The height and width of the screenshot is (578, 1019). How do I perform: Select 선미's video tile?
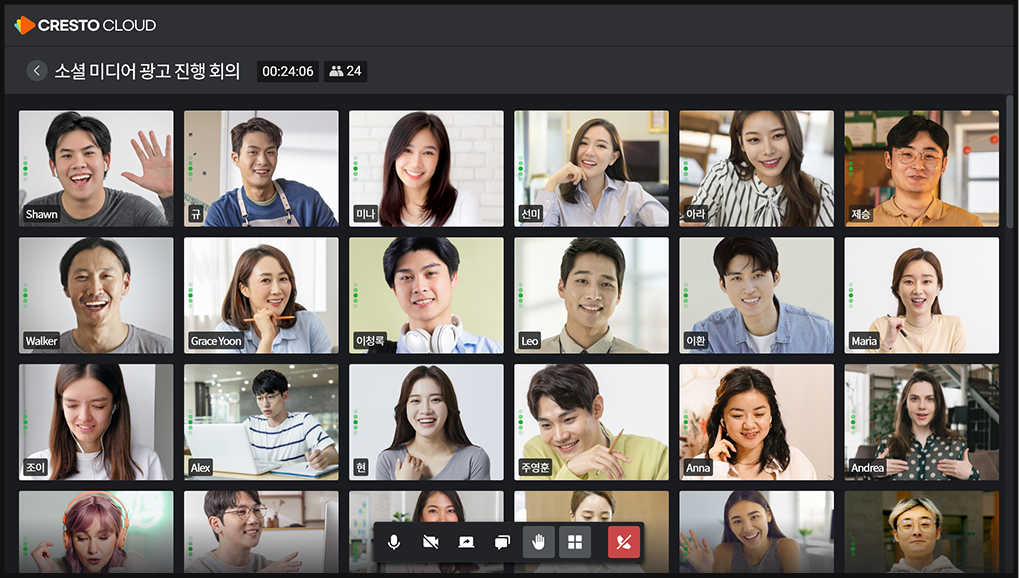point(591,168)
